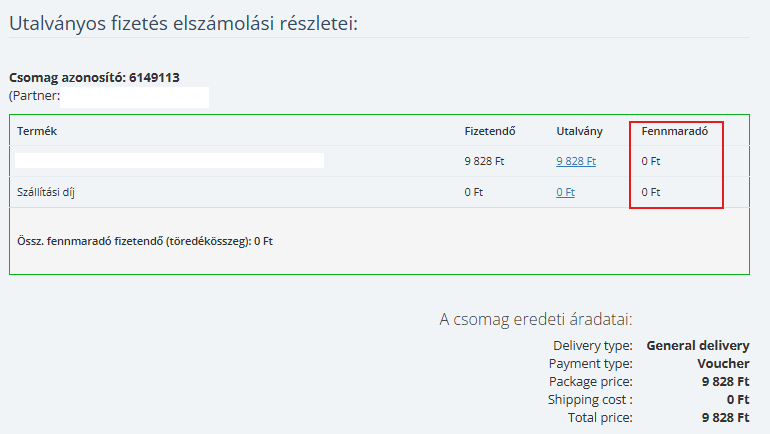Click the product's 9 828 Ft Fizetendő amount
This screenshot has height=434, width=770.
pyautogui.click(x=484, y=161)
